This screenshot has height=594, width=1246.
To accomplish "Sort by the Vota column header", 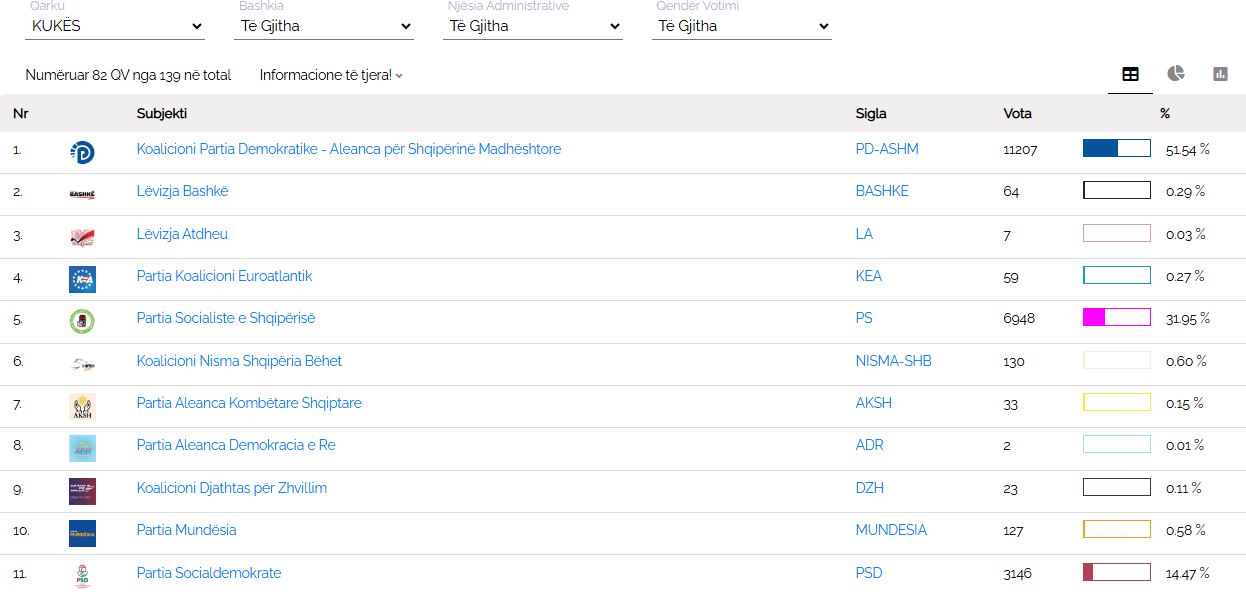I will (x=1017, y=113).
